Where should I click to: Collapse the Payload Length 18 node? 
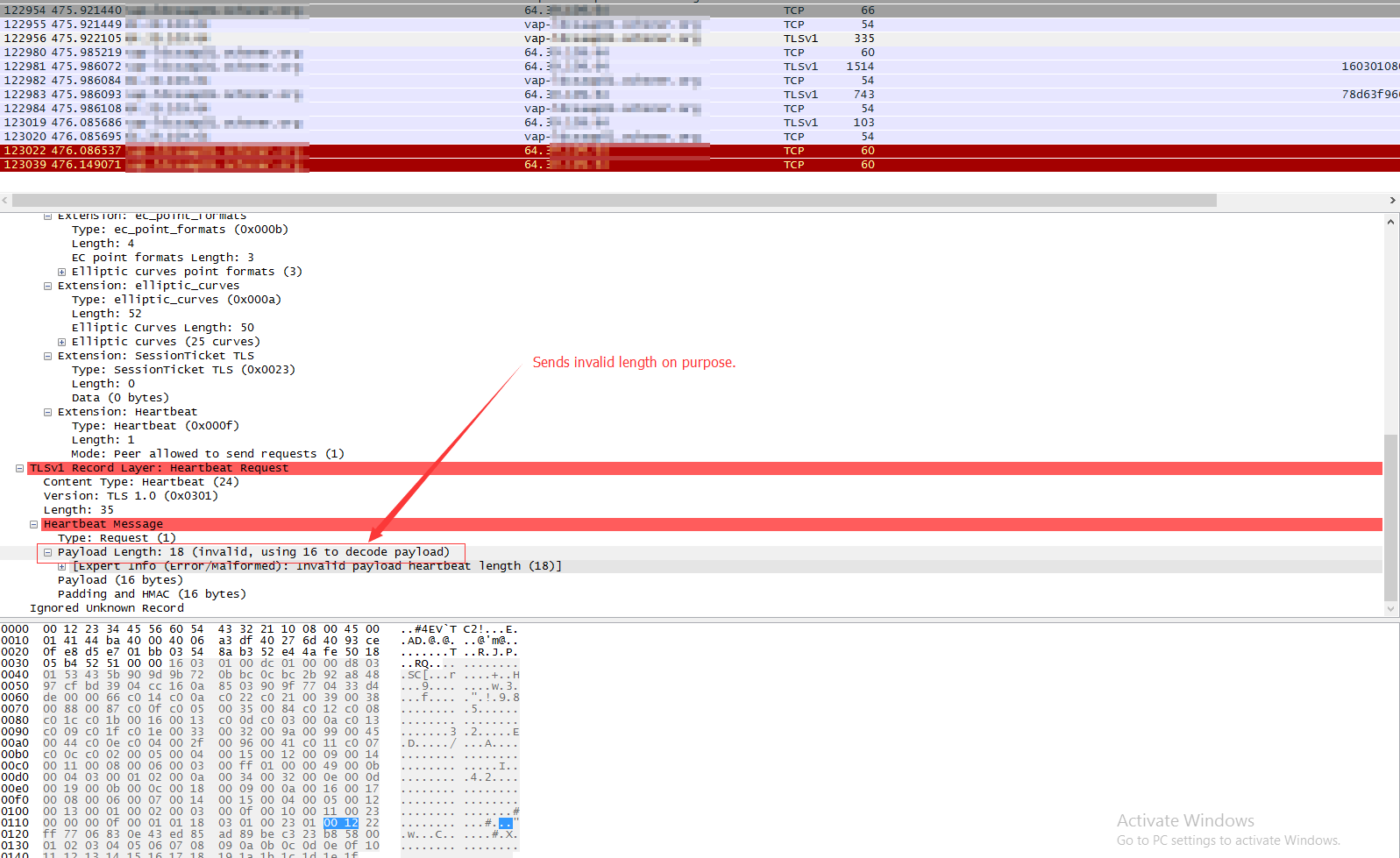coord(47,552)
